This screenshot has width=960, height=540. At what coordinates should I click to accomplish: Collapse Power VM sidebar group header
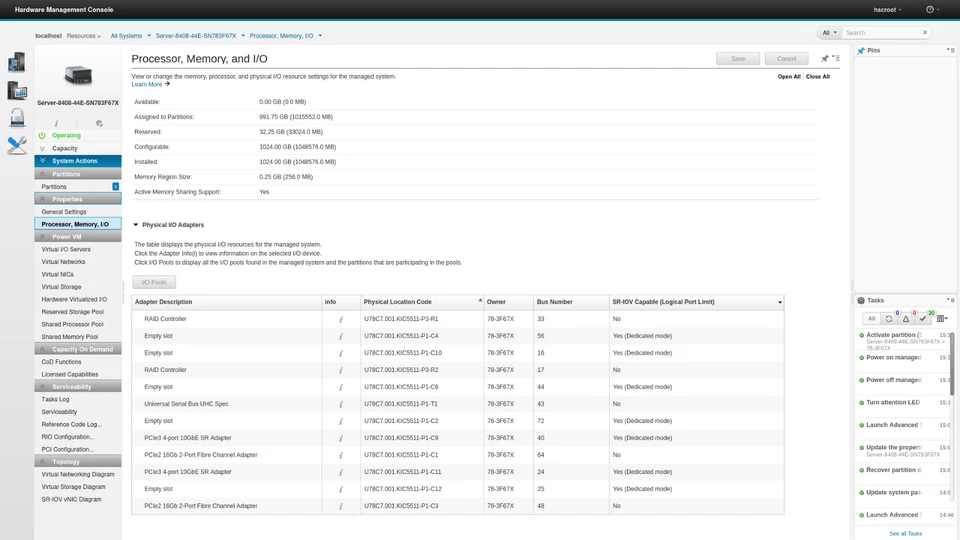tap(78, 236)
